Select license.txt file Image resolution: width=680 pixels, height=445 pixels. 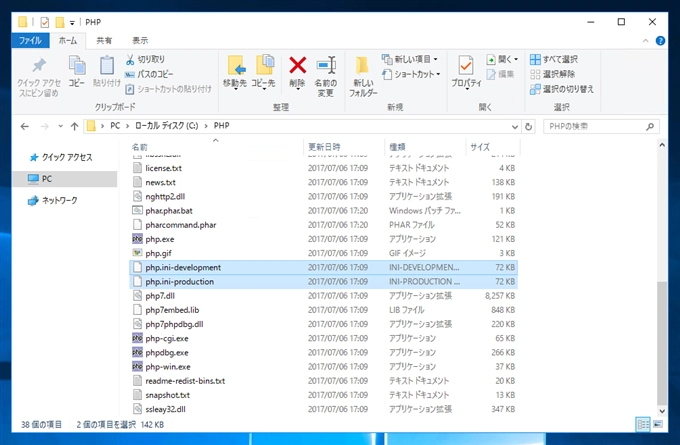pos(323,168)
